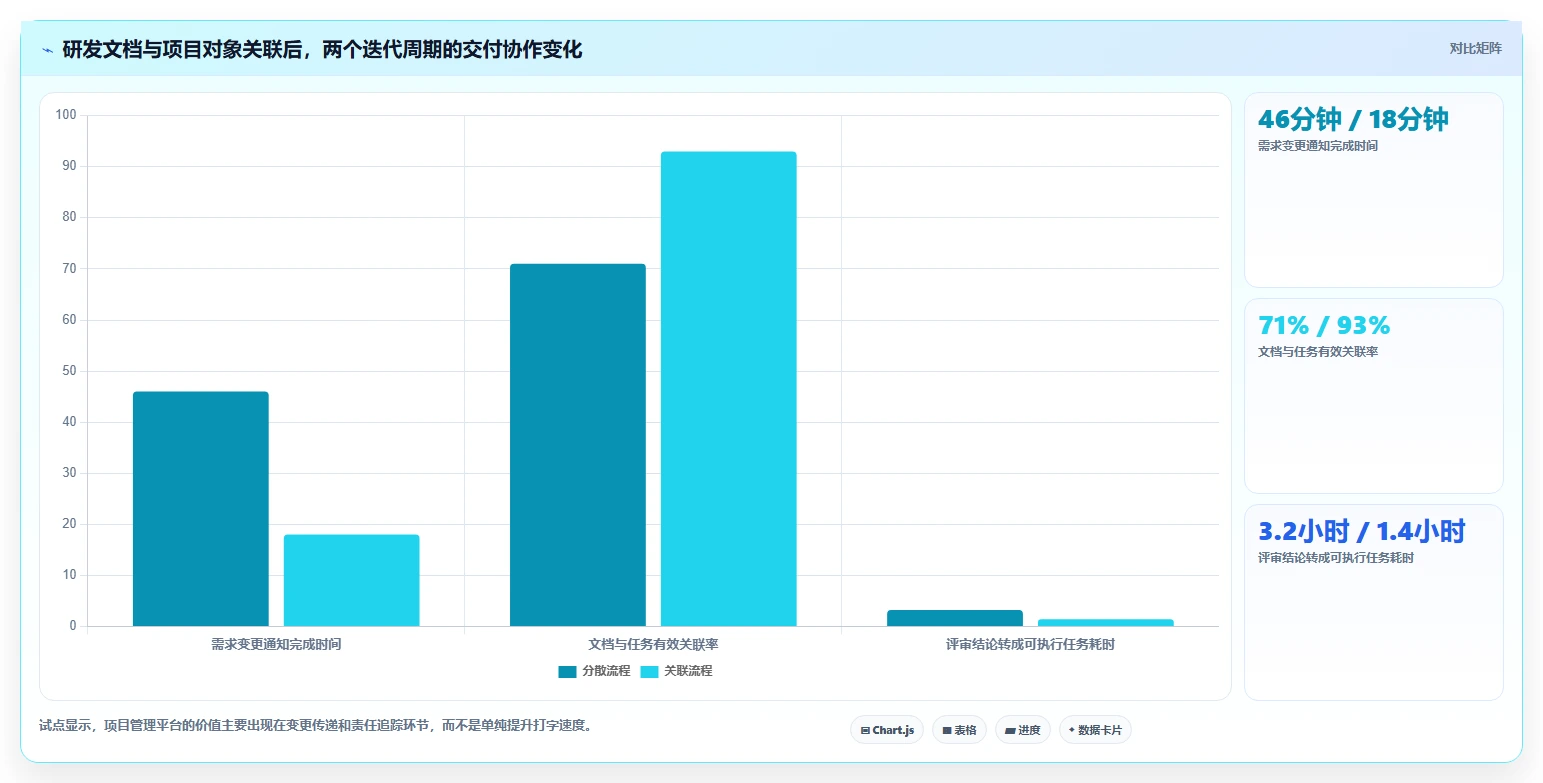Click x-axis label 文档与任务有效关联率
1543x783 pixels.
[653, 644]
